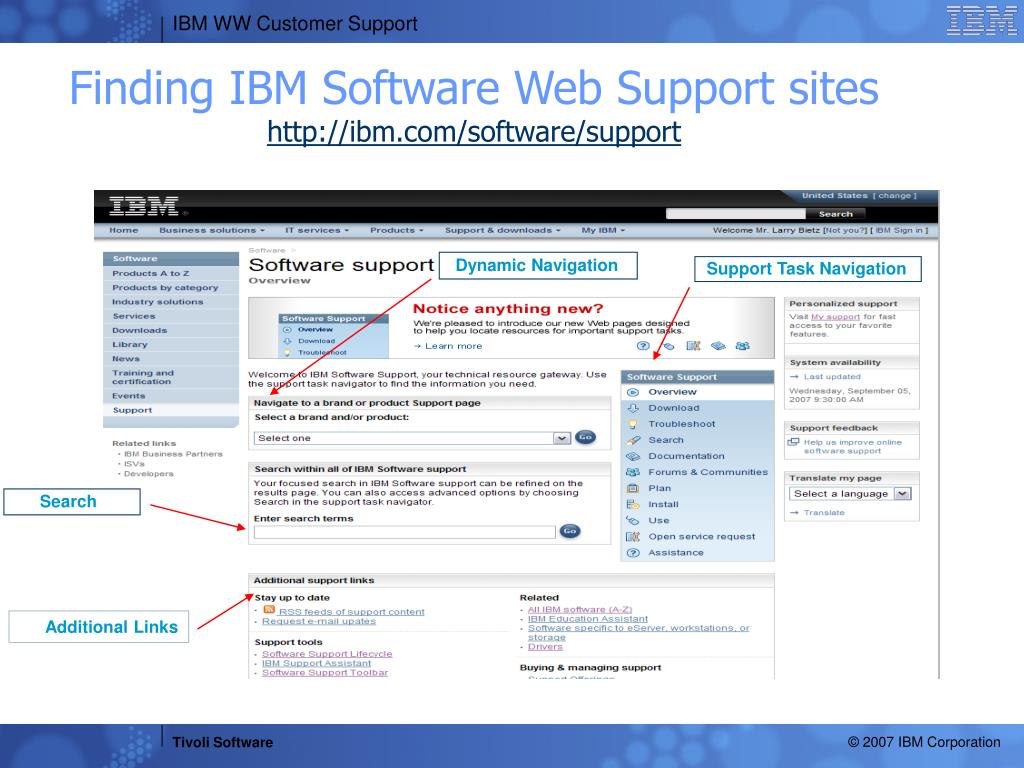Focus the header search input field
The width and height of the screenshot is (1024, 768).
[735, 214]
